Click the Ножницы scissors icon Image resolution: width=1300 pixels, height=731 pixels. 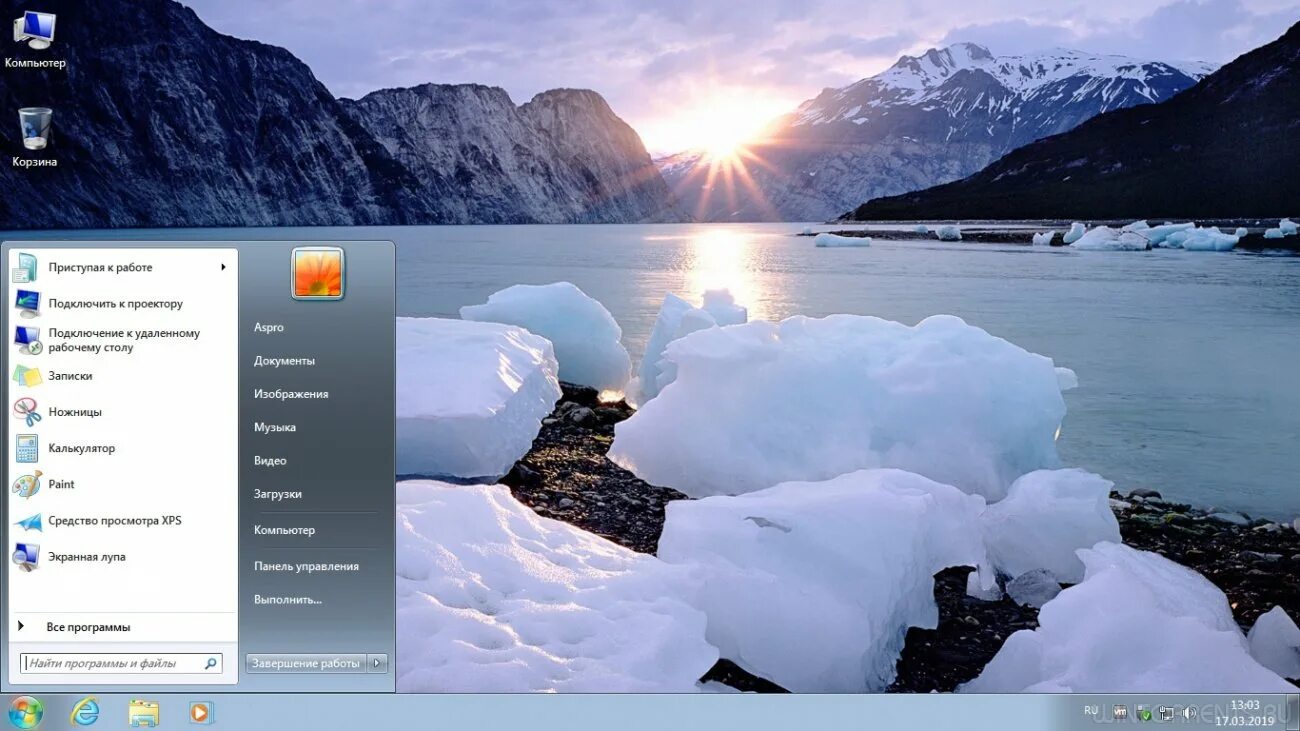pos(27,412)
